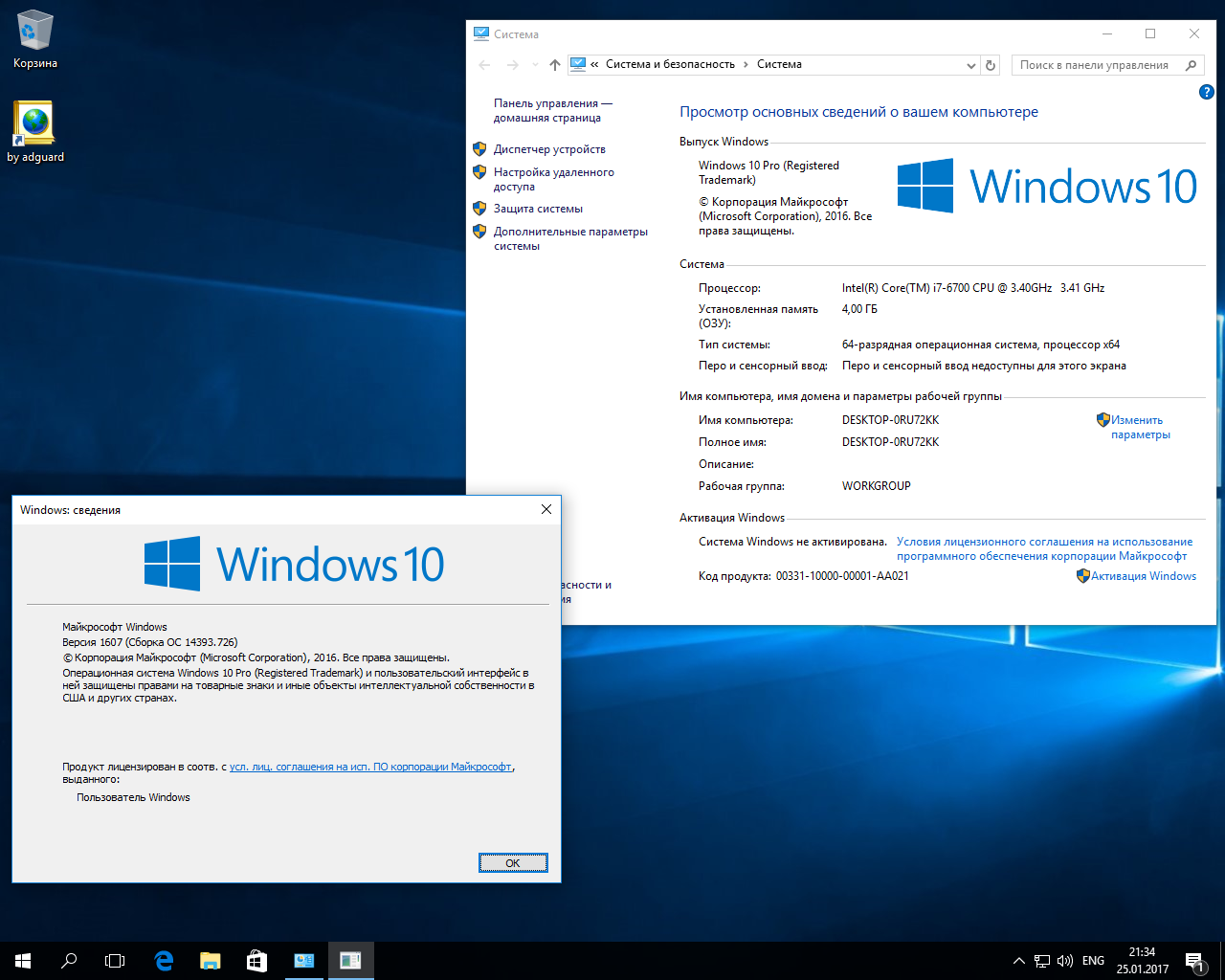
Task: Open taskbar search magnifier icon
Action: pyautogui.click(x=69, y=961)
